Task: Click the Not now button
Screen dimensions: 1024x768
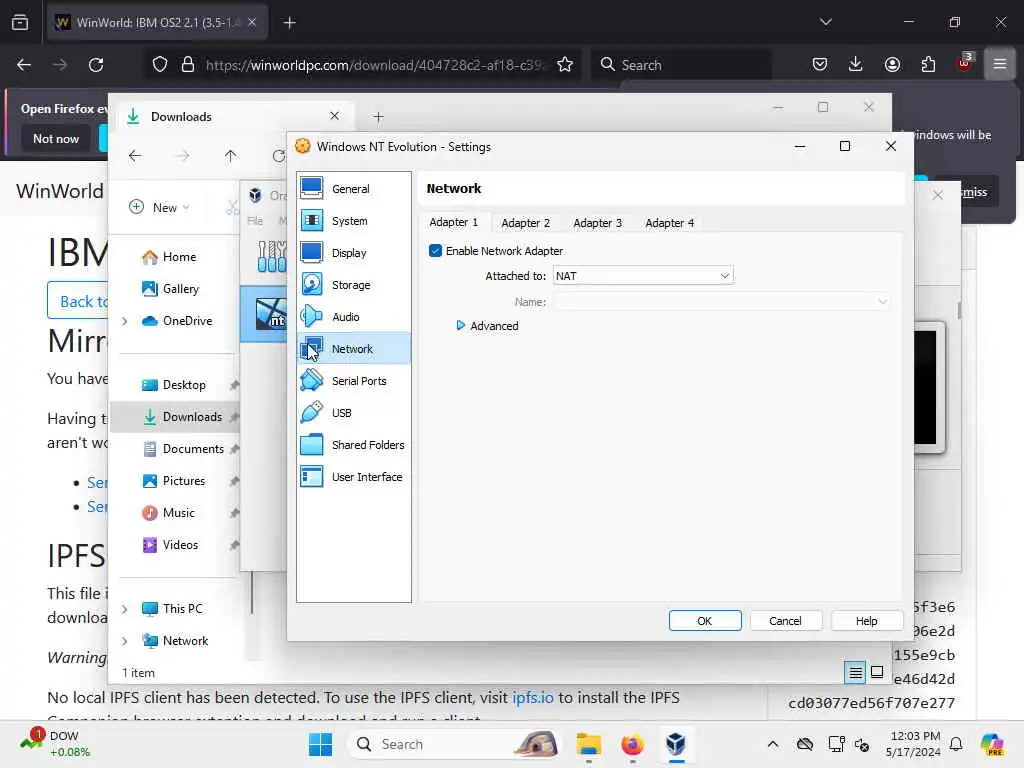Action: click(x=56, y=138)
